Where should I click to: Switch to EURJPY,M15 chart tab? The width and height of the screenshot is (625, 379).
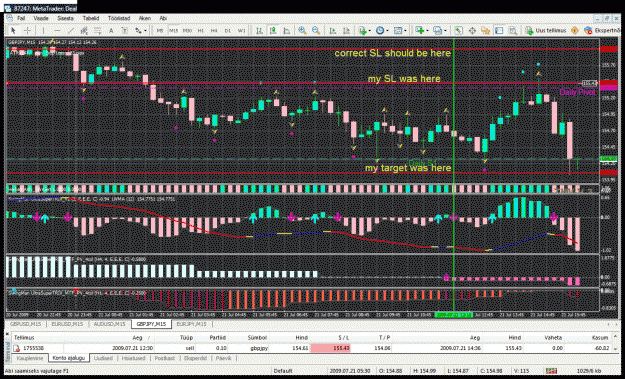(191, 324)
